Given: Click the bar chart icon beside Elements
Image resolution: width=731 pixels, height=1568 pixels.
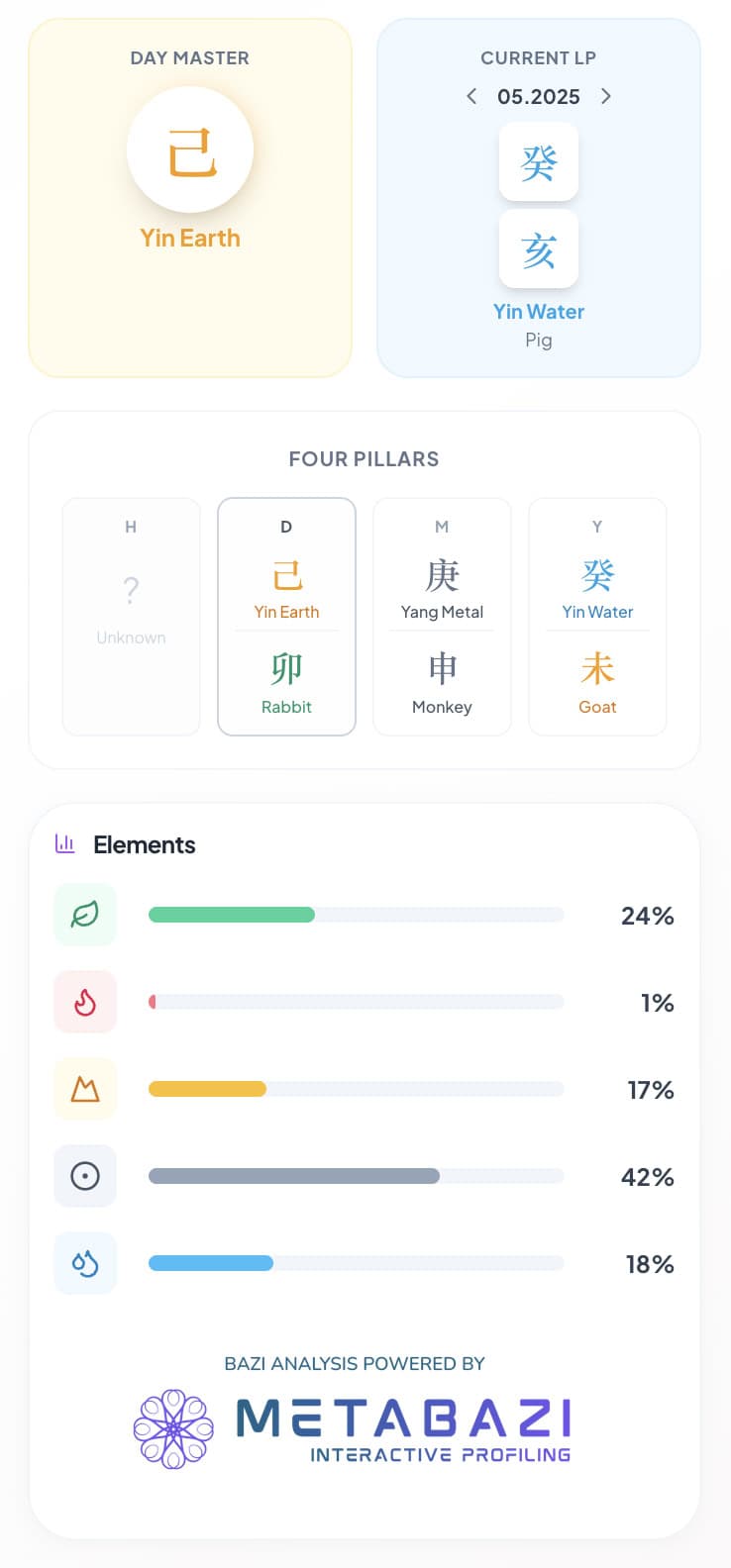Looking at the screenshot, I should pos(65,844).
